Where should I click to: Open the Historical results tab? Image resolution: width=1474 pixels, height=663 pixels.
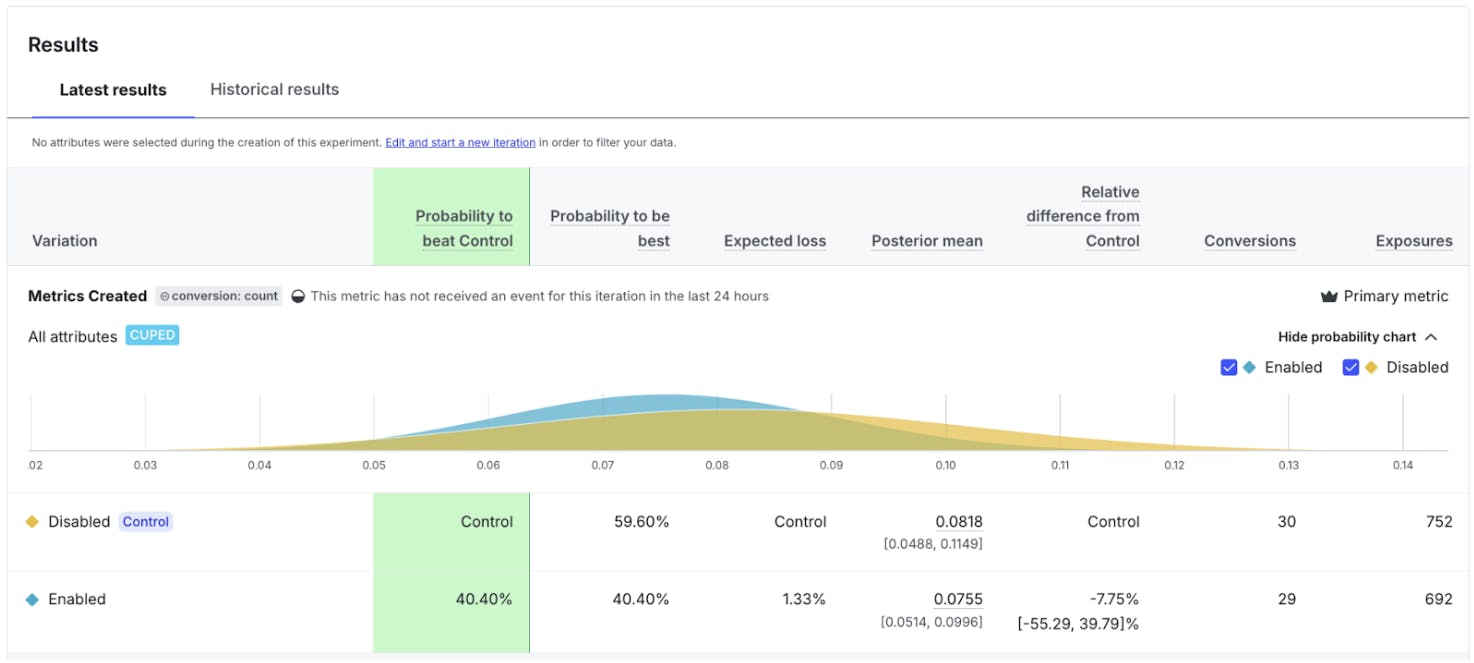click(x=274, y=90)
